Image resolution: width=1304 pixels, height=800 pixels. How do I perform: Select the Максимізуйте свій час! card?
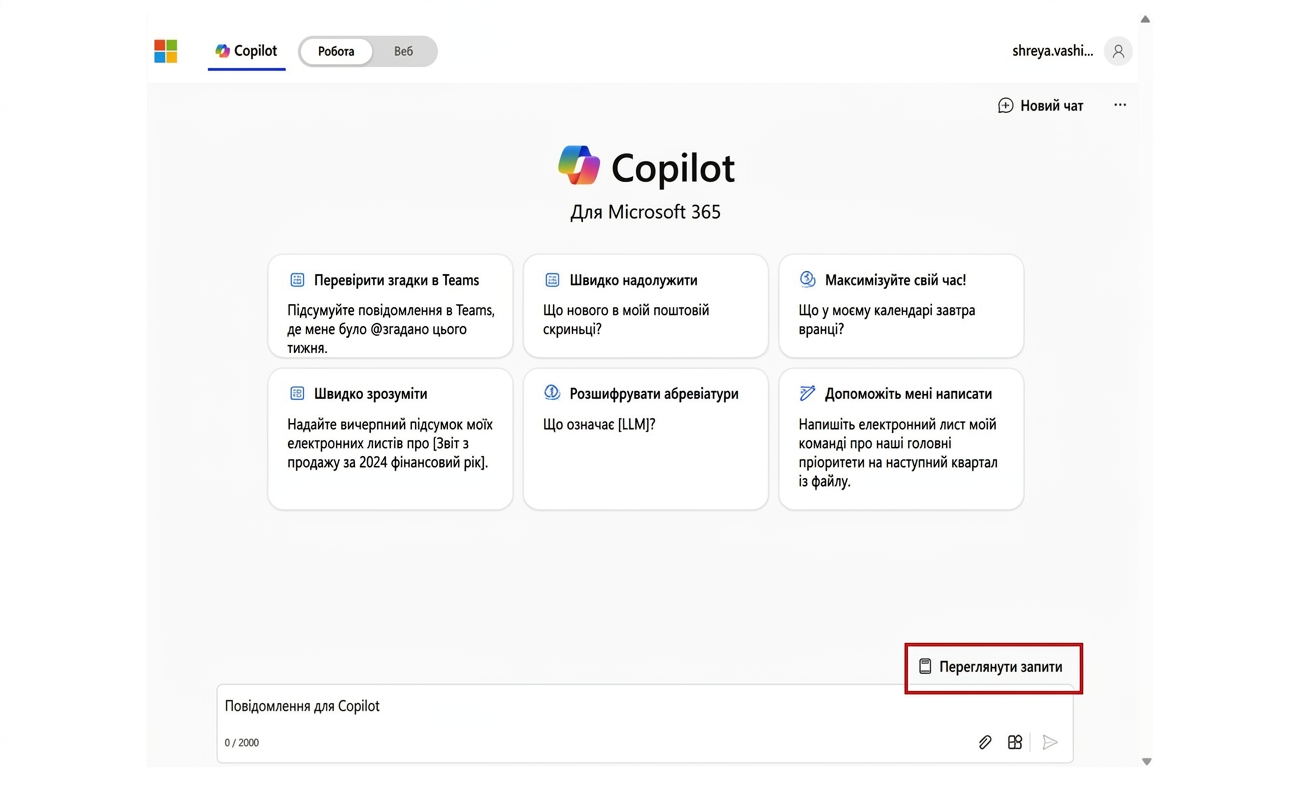pyautogui.click(x=901, y=306)
